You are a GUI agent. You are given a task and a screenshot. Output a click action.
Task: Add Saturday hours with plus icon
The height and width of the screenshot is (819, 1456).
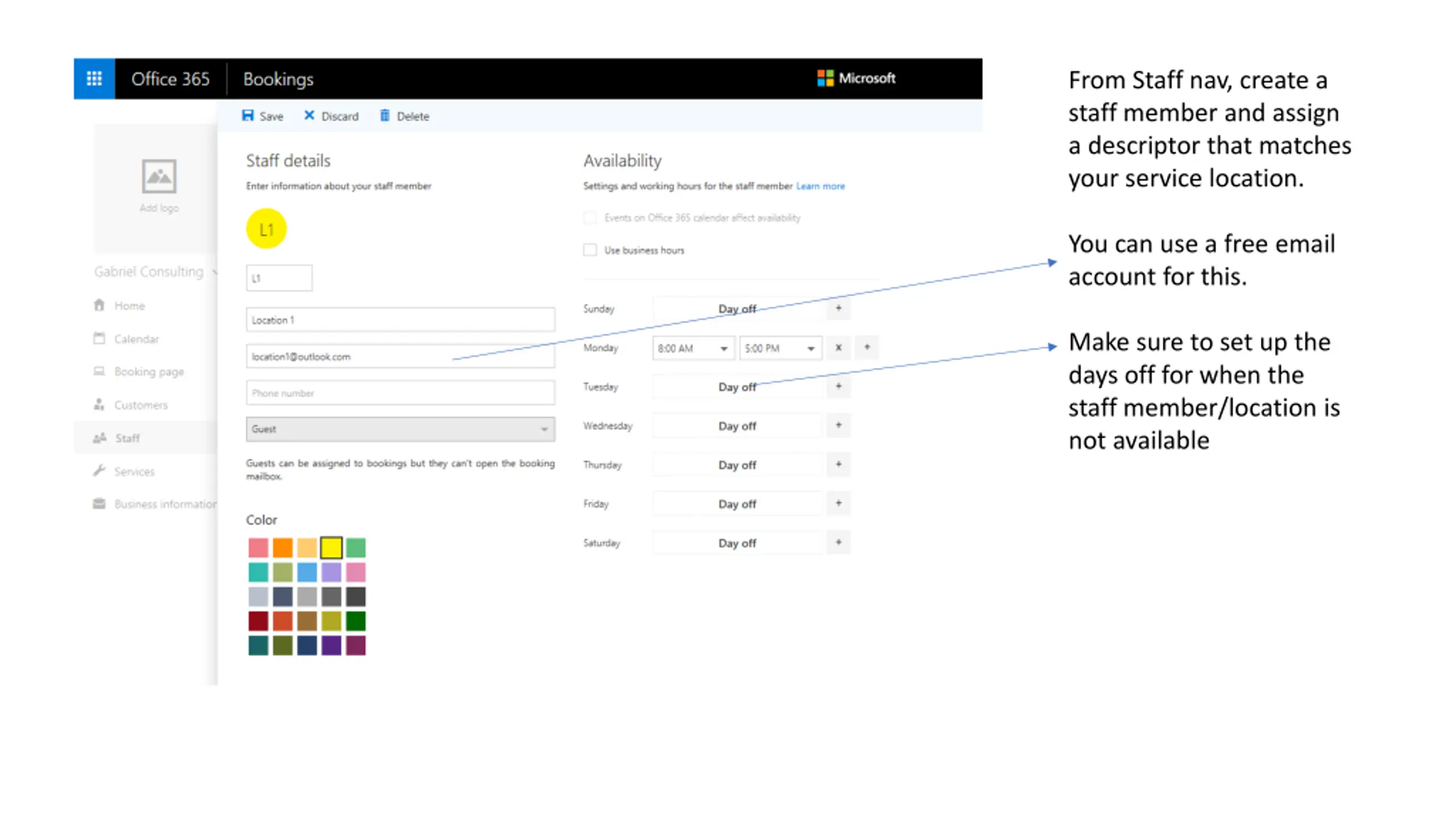838,543
